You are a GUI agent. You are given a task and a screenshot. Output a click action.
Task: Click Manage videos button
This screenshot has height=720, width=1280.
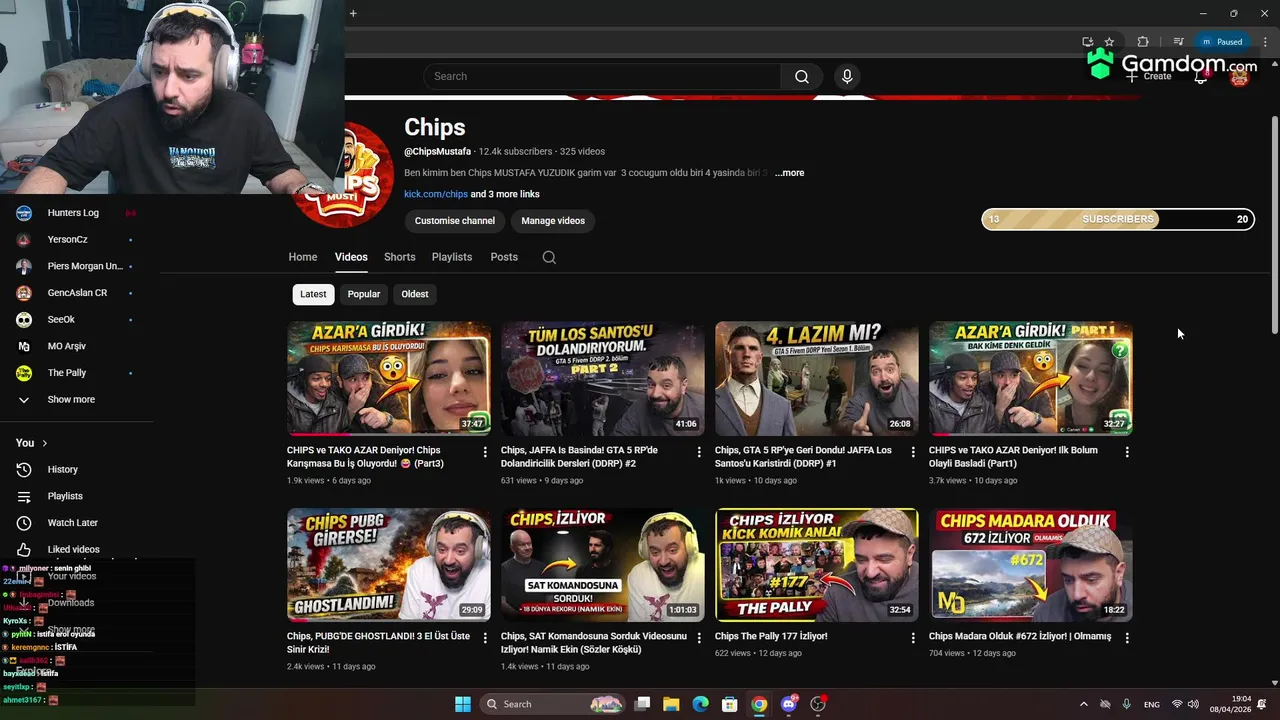point(553,221)
